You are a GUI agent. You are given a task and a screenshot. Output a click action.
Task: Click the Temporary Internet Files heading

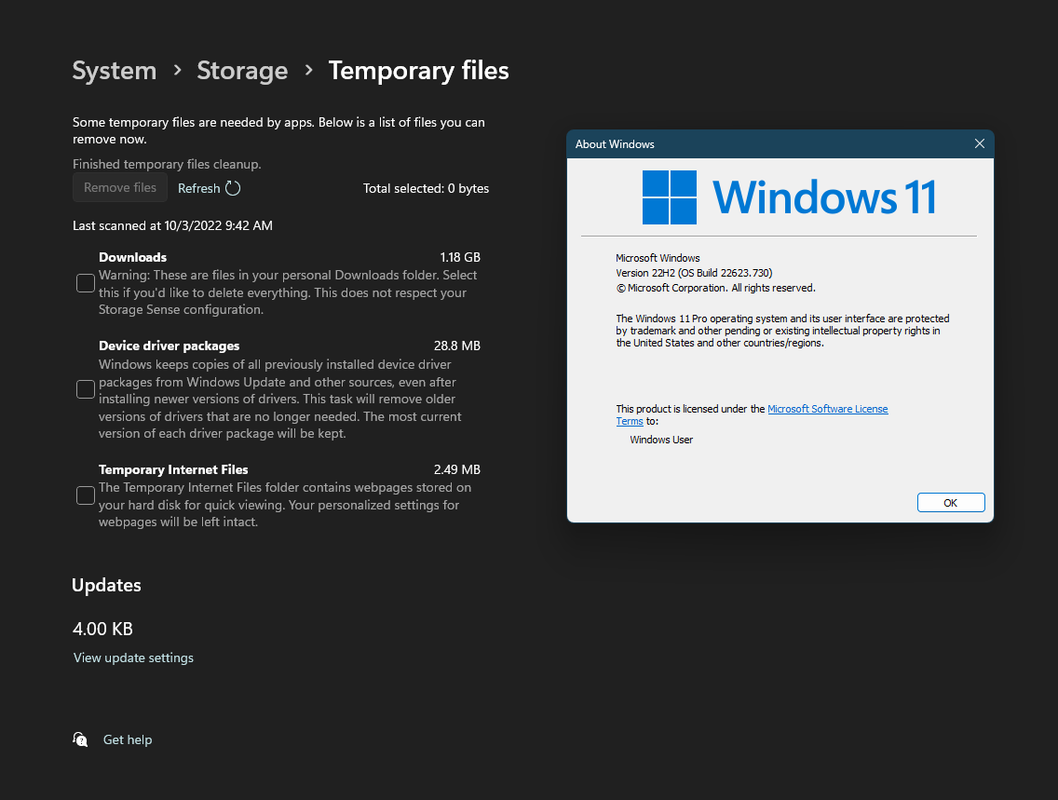tap(173, 469)
